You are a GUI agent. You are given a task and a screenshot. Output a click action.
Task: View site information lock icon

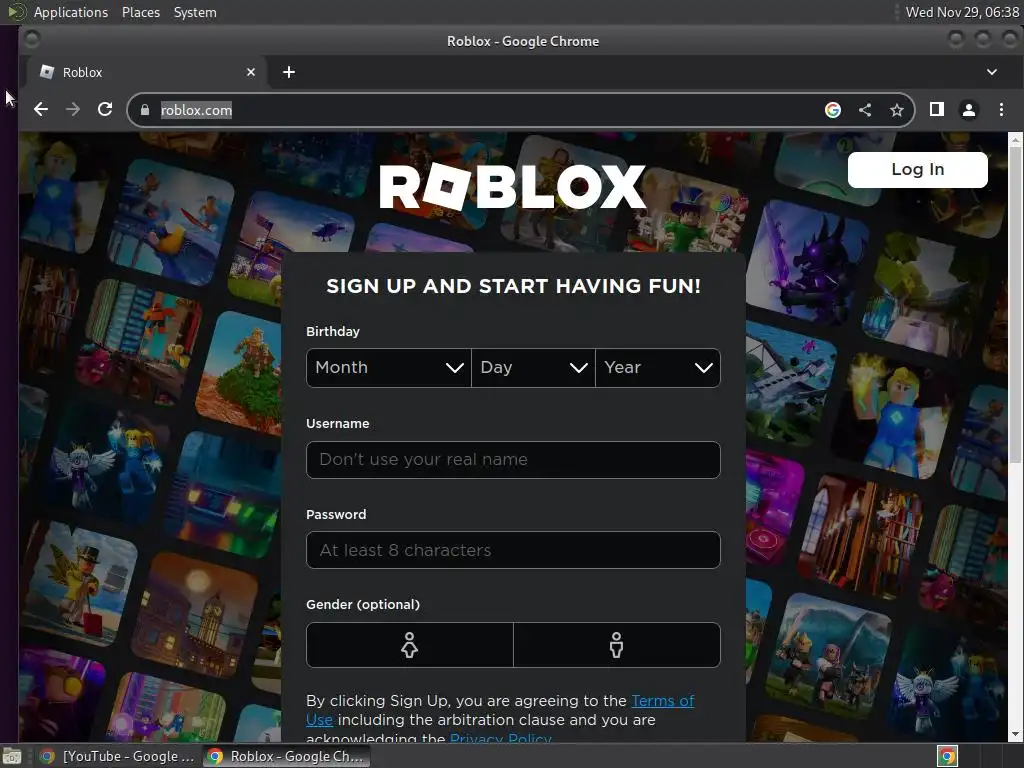click(x=145, y=110)
